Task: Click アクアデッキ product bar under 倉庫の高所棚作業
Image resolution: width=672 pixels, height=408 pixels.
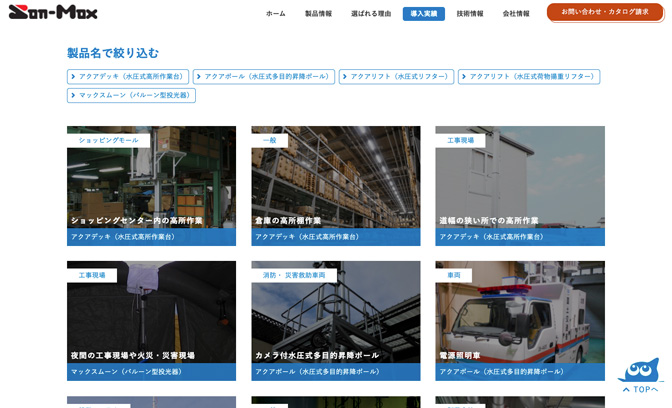Action: (336, 237)
